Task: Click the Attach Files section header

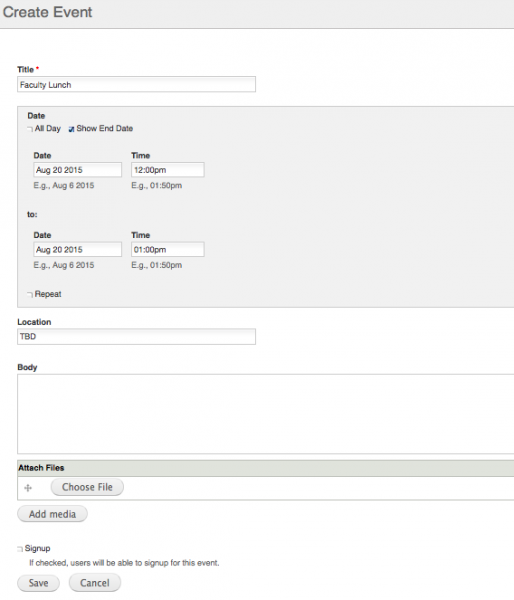Action: (266, 468)
